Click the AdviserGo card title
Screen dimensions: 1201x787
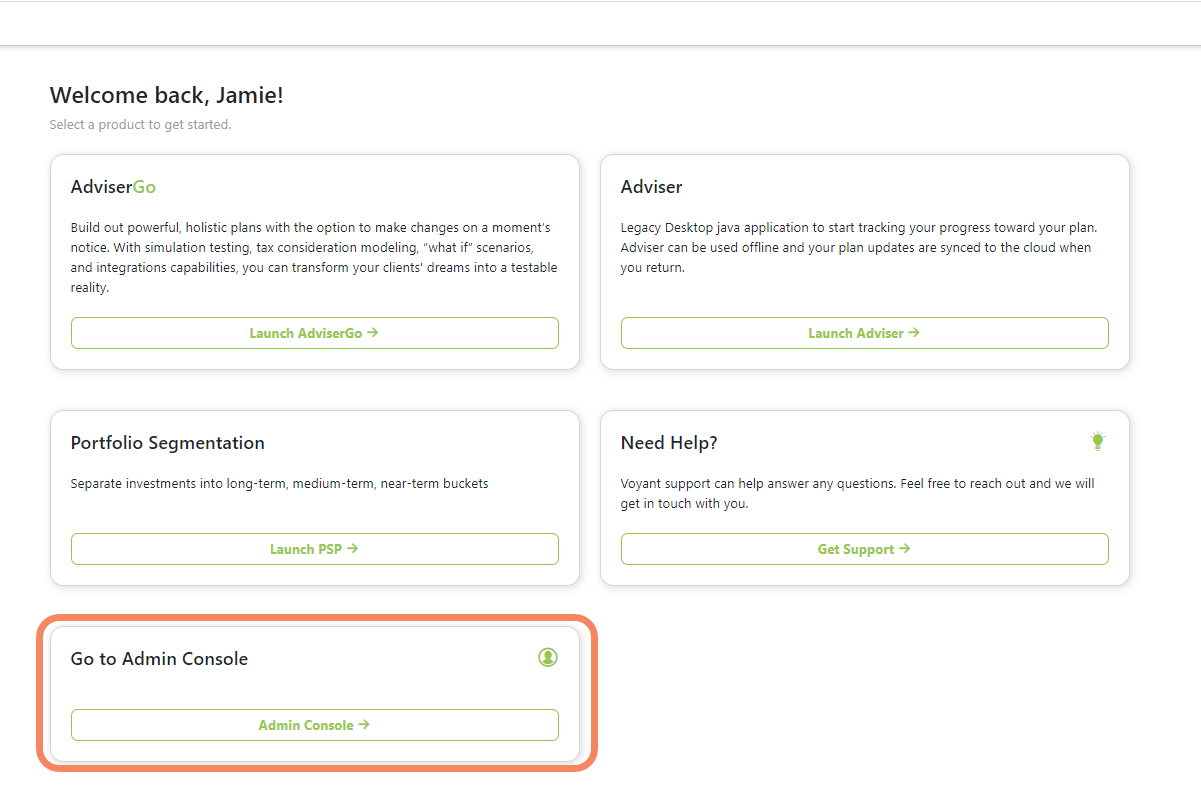pyautogui.click(x=113, y=187)
